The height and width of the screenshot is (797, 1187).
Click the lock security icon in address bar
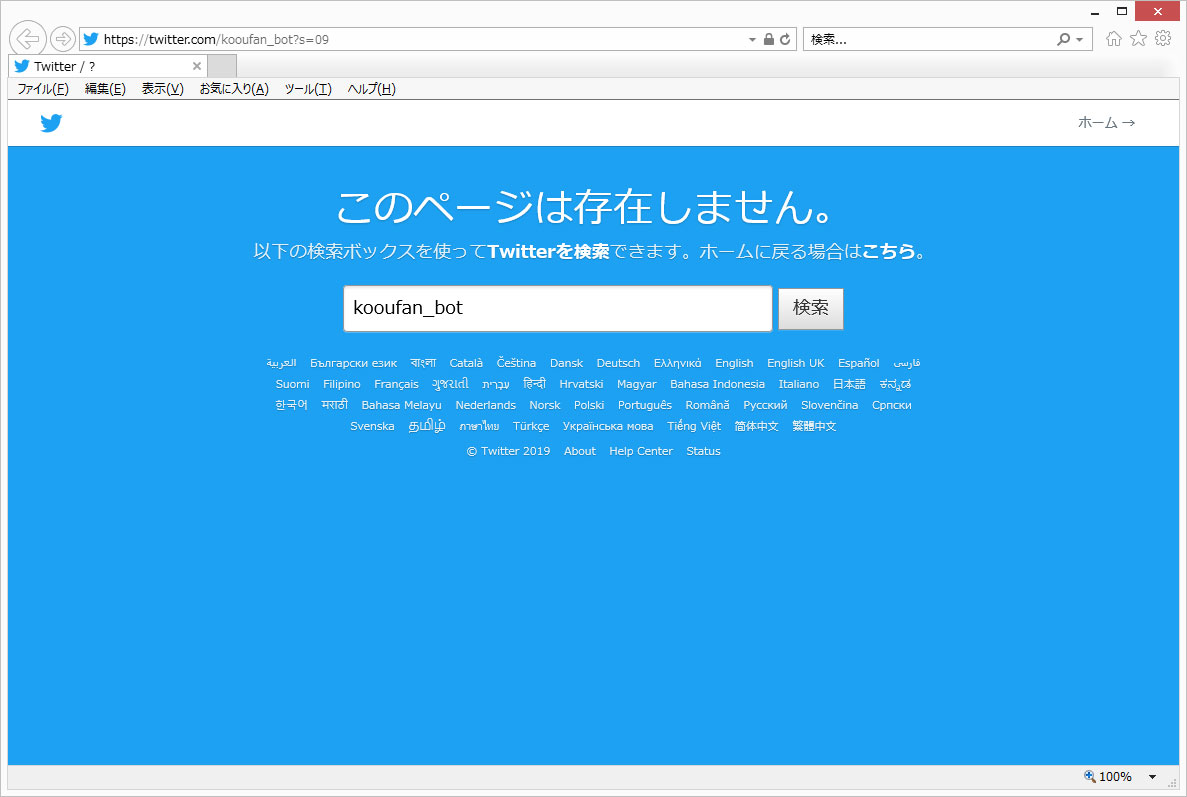click(768, 39)
